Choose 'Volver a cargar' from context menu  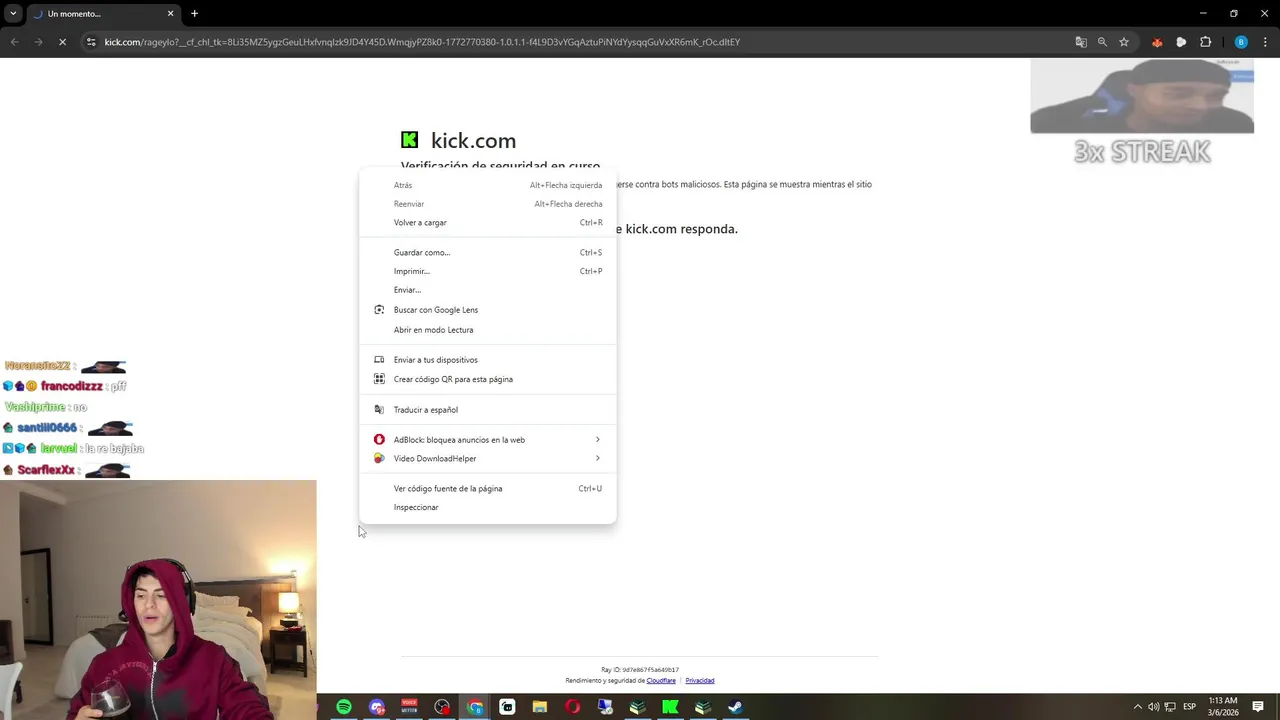[488, 223]
